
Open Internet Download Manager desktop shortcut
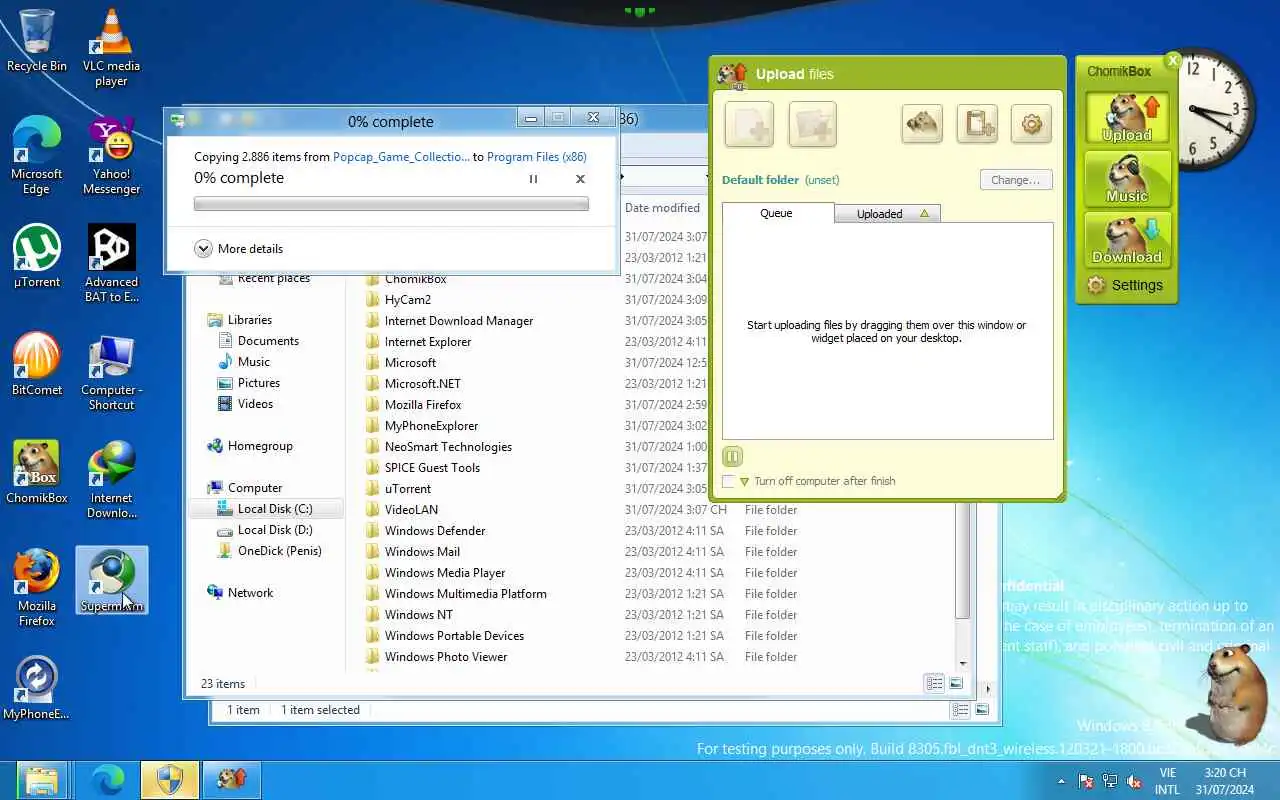point(111,479)
